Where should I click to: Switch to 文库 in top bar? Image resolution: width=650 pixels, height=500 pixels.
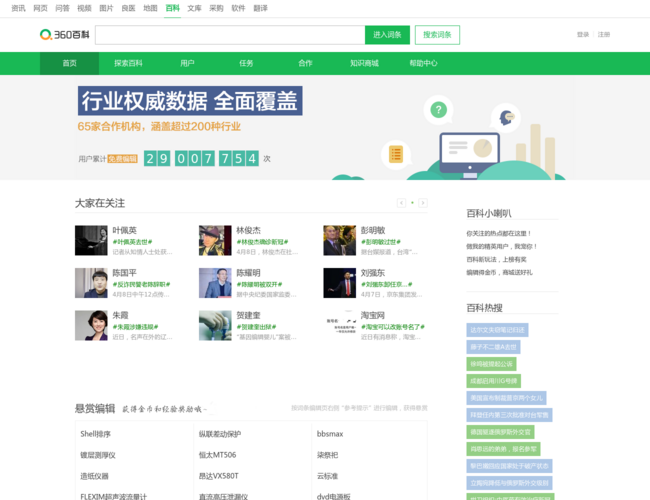194,8
